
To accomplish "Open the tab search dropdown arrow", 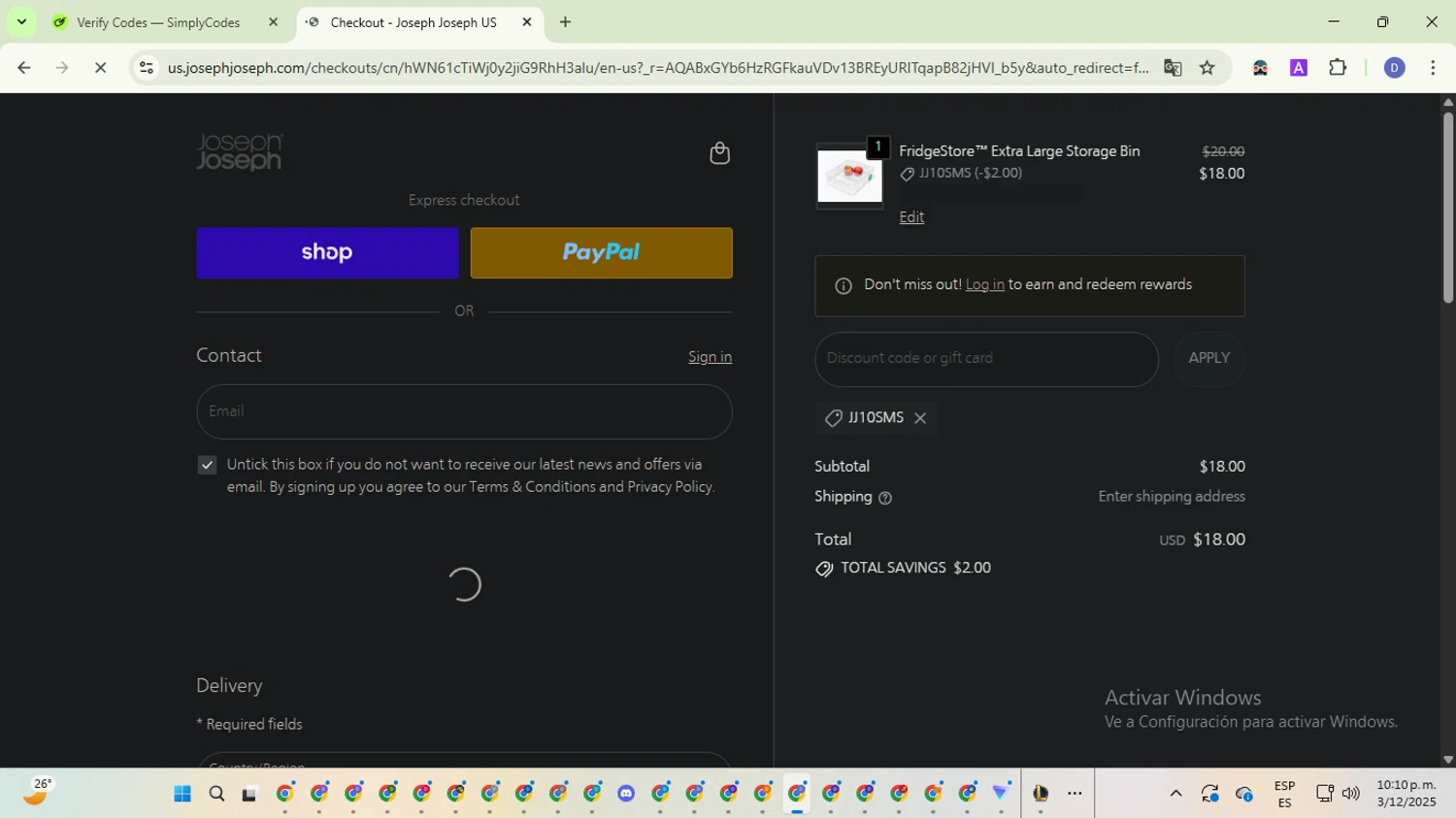I will [21, 22].
